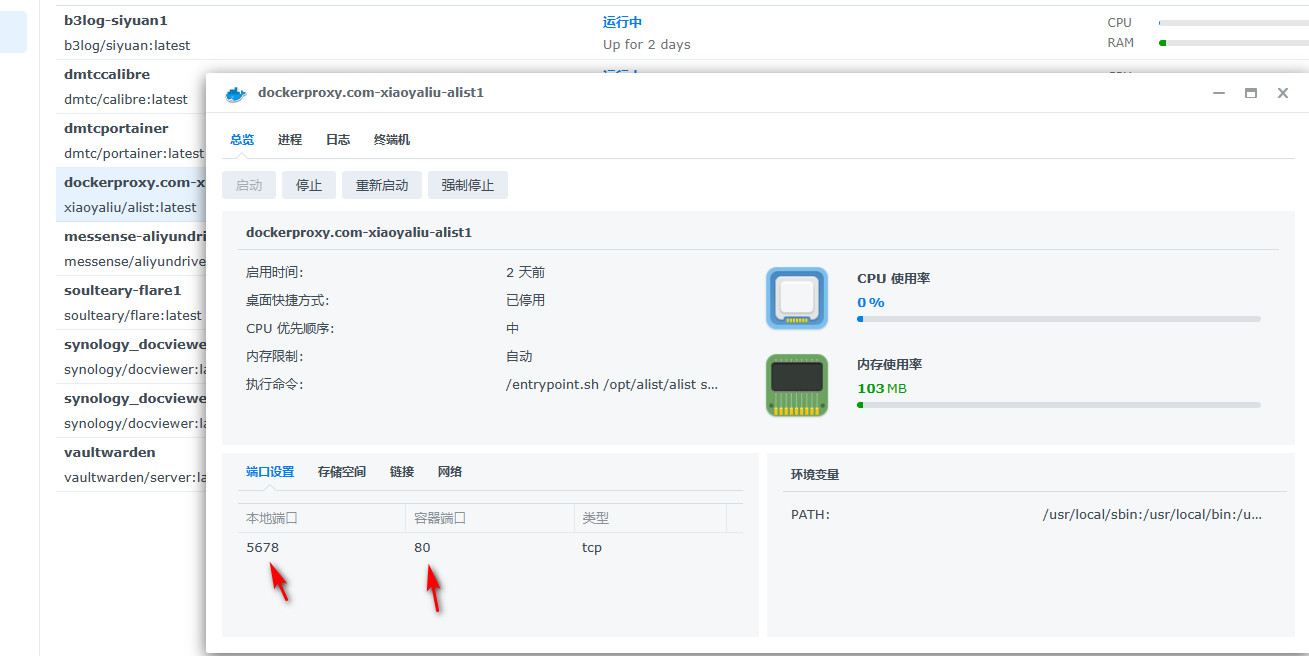
Task: Select the soulteary-flare1 container row
Action: click(x=131, y=303)
